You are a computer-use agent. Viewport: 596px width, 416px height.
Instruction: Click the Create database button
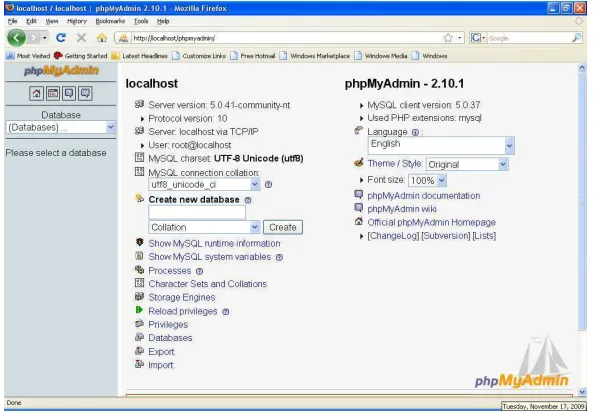pos(283,227)
